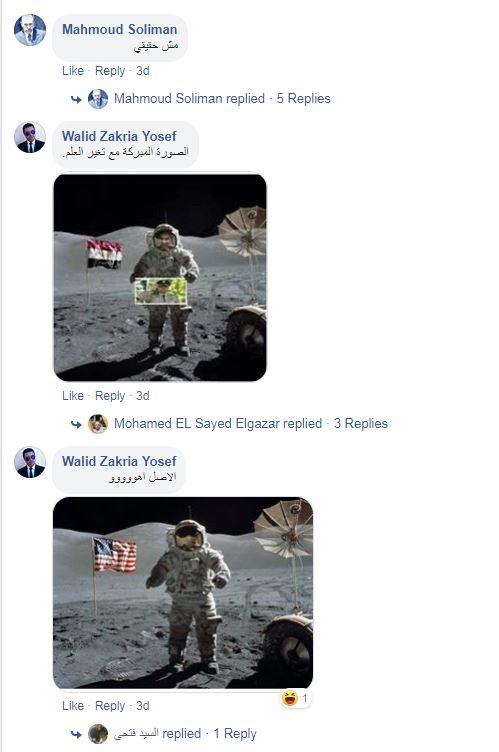The height and width of the screenshot is (752, 499).
Task: Reply to the Egyptian flag moon photo comment
Action: 110,396
